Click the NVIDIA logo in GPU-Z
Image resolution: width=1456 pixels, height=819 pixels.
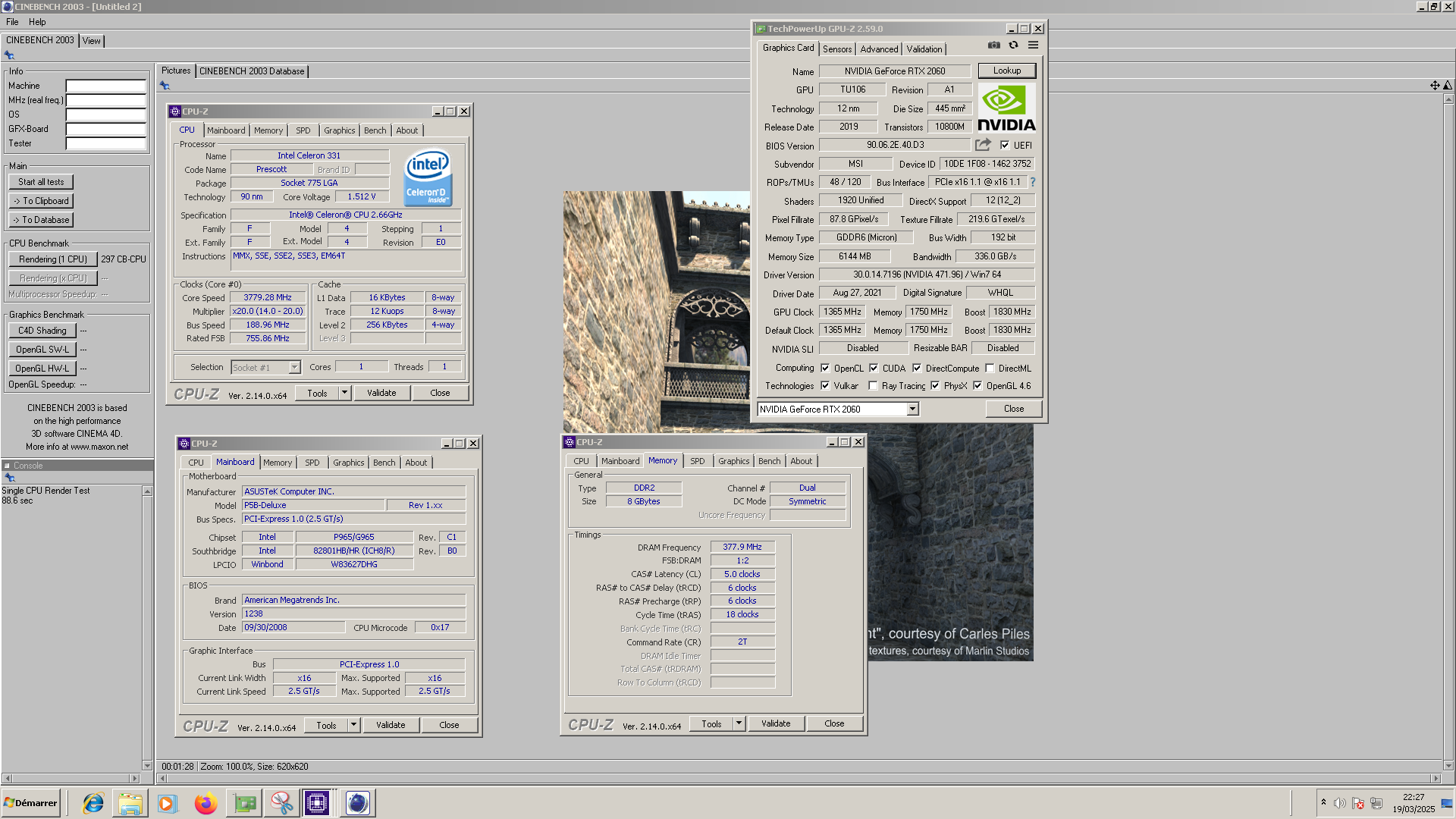1006,108
